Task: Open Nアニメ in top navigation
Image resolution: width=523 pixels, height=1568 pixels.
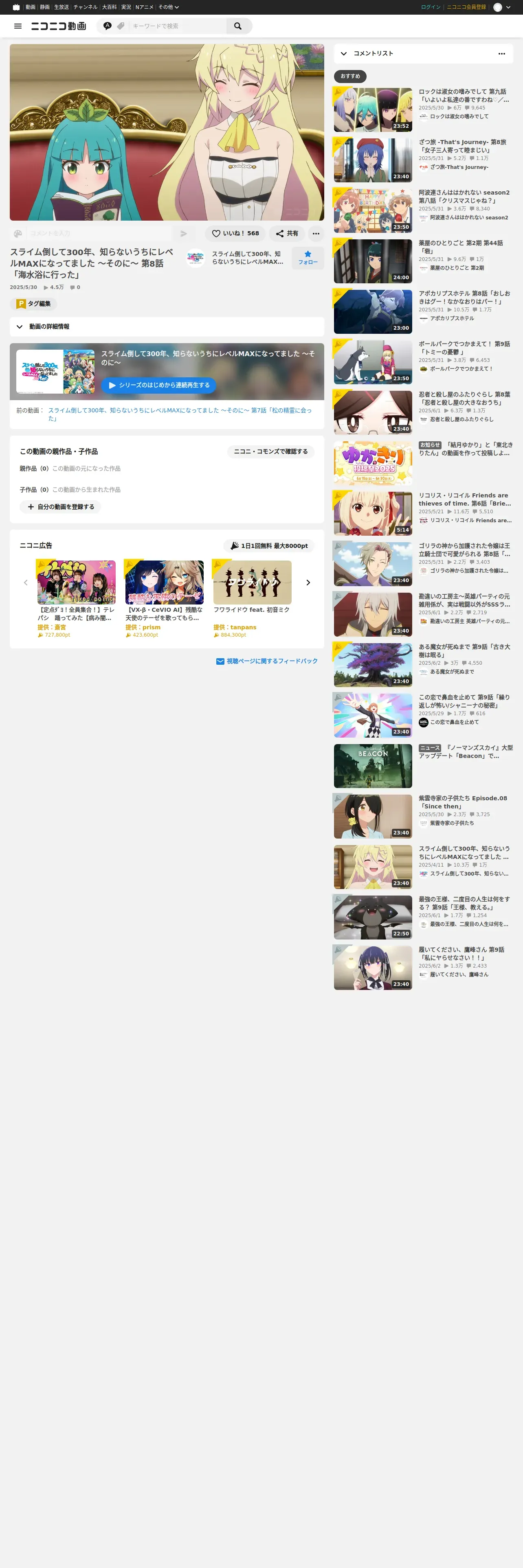Action: pos(144,7)
